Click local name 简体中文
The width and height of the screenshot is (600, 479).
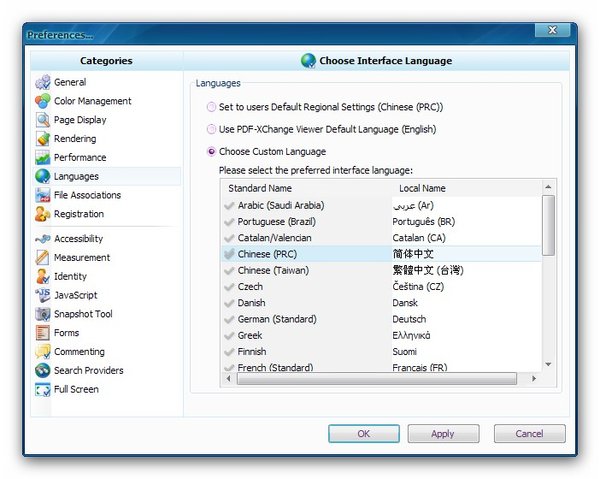tap(413, 254)
